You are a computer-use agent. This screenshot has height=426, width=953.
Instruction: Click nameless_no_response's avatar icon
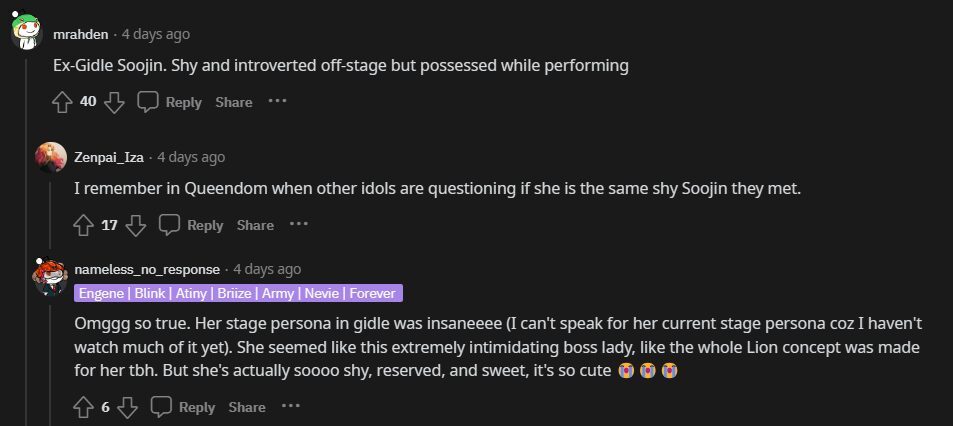tap(51, 277)
